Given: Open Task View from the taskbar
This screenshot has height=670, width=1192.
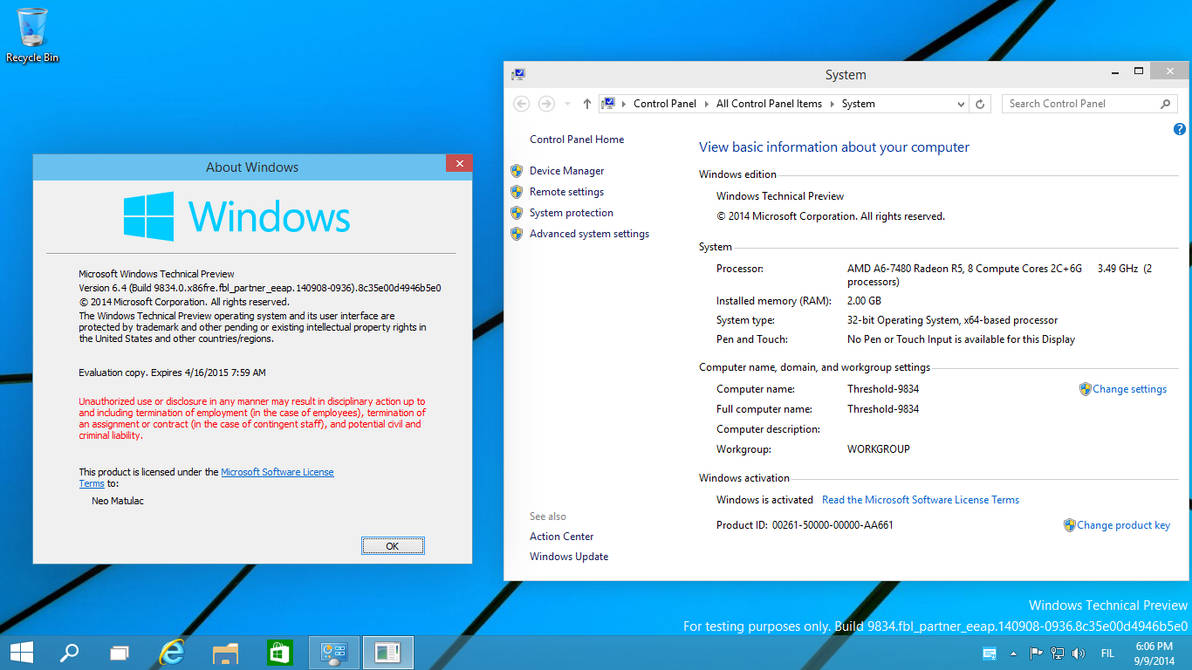Looking at the screenshot, I should (x=118, y=653).
